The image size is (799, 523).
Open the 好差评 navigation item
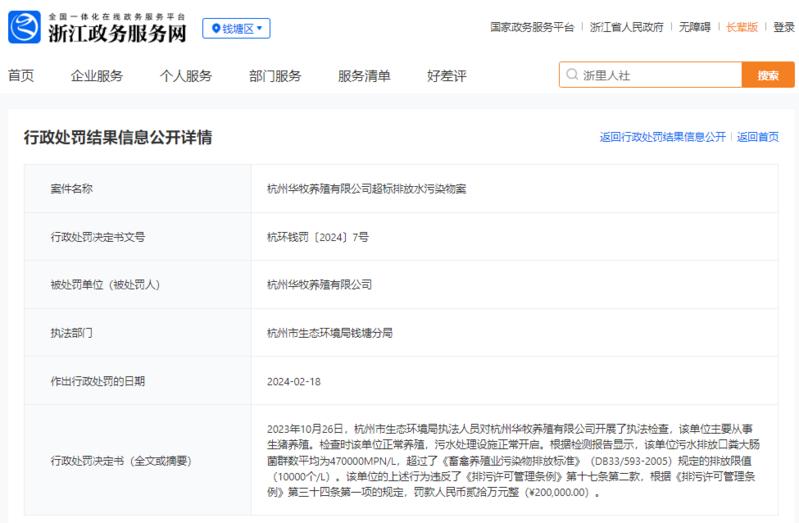point(446,76)
